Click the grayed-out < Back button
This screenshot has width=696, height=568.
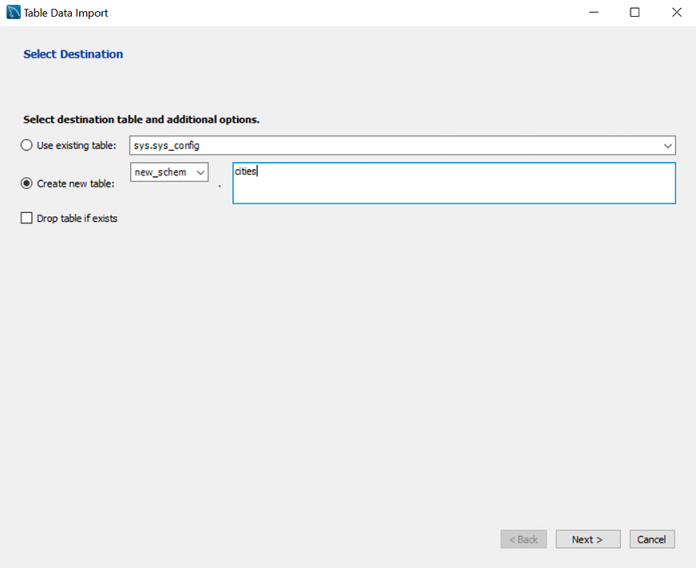[523, 539]
